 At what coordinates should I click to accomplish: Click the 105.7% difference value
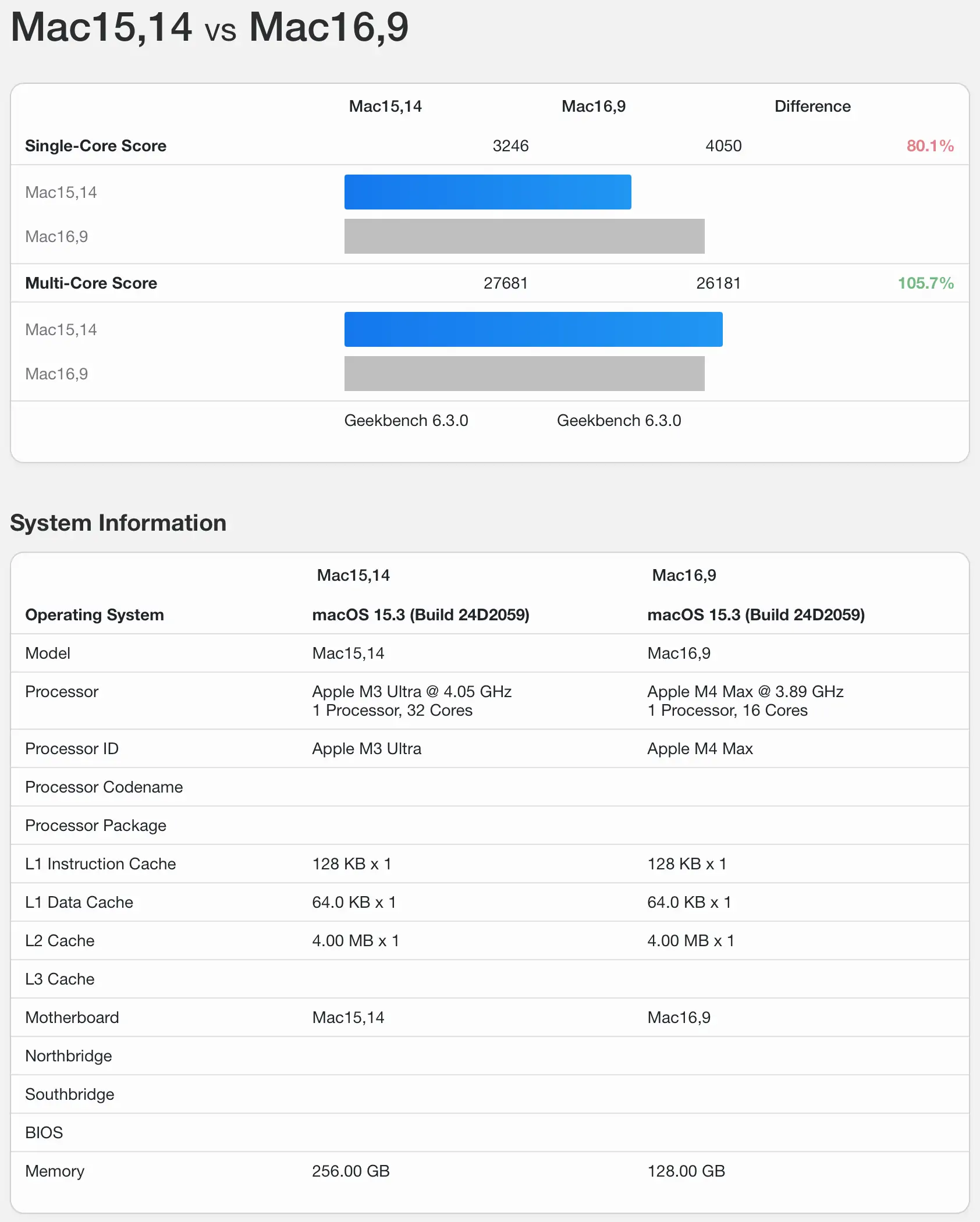(926, 283)
